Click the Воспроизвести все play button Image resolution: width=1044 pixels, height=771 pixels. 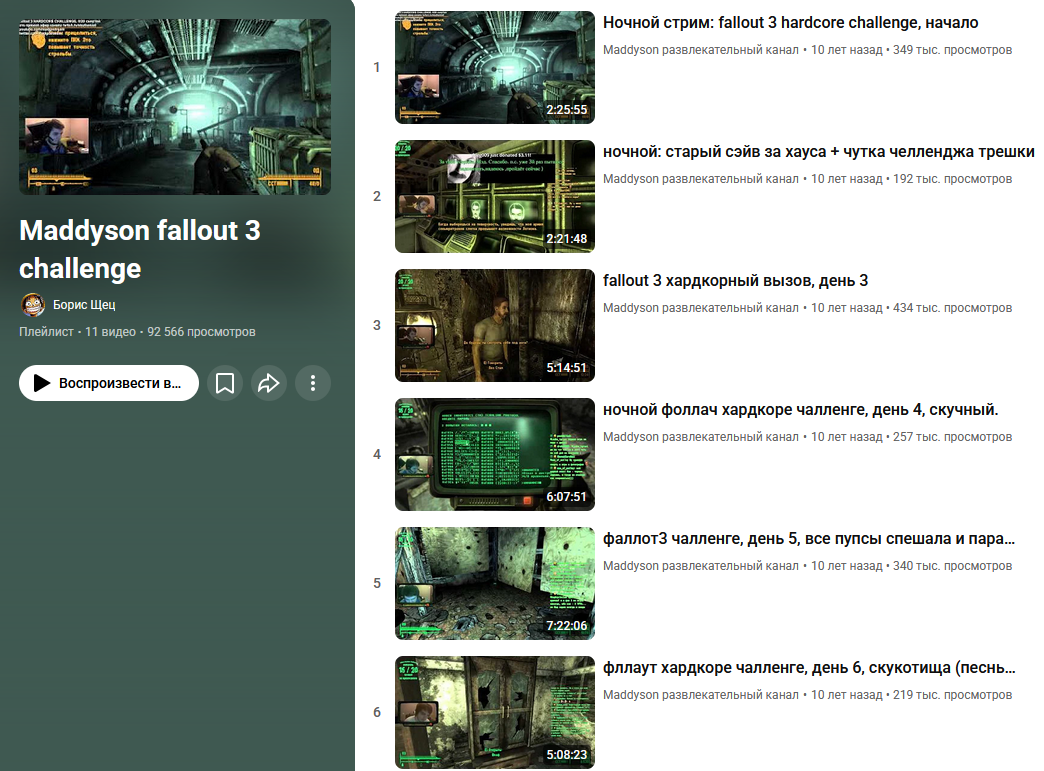109,383
